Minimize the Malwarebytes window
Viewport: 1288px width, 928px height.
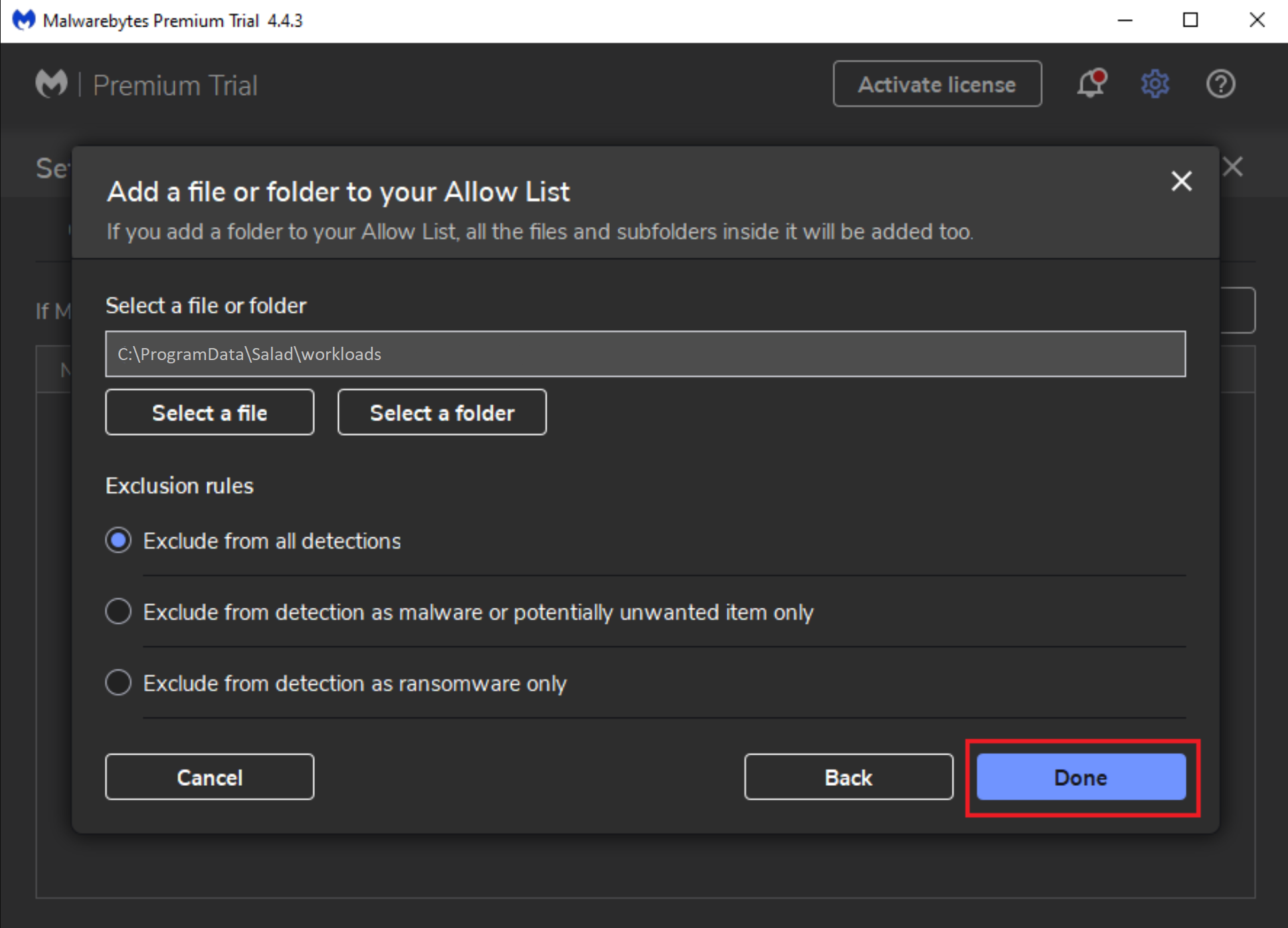point(1125,21)
